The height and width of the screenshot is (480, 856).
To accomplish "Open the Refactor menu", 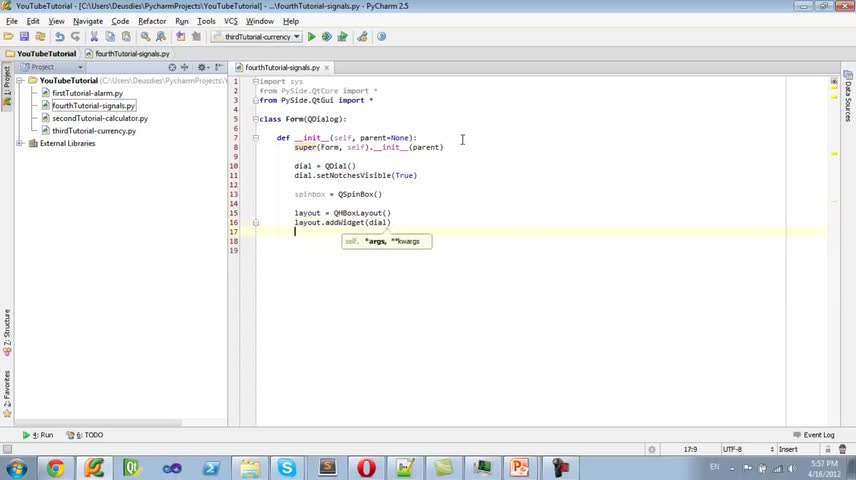I will 152,21.
